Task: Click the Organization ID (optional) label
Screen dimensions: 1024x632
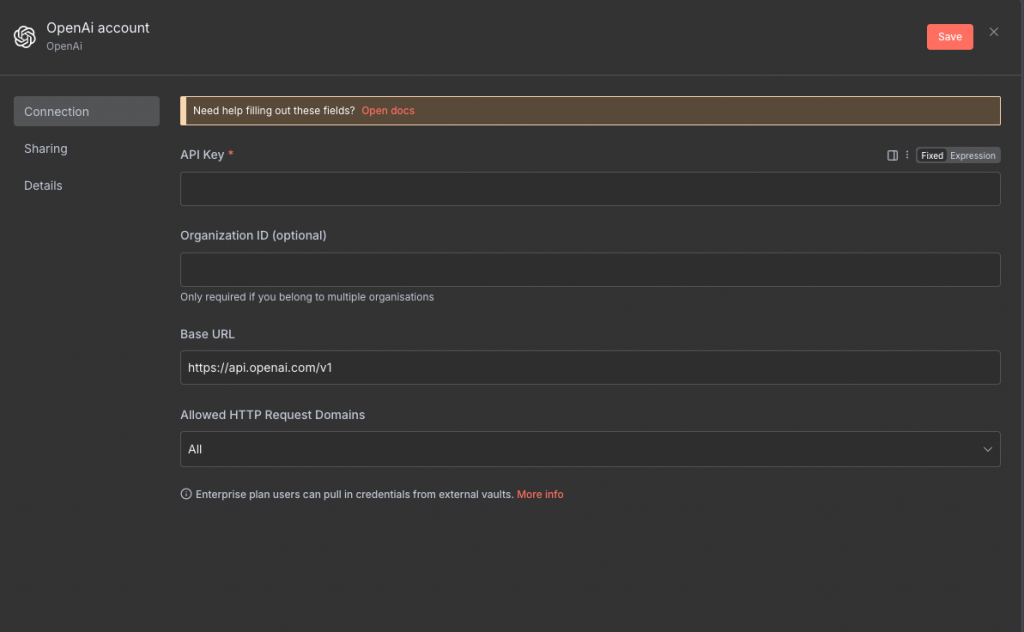Action: (253, 236)
